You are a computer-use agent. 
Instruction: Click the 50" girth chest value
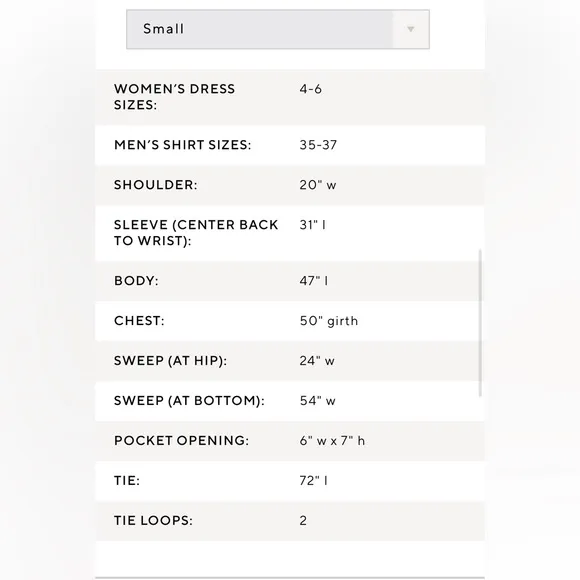point(329,321)
